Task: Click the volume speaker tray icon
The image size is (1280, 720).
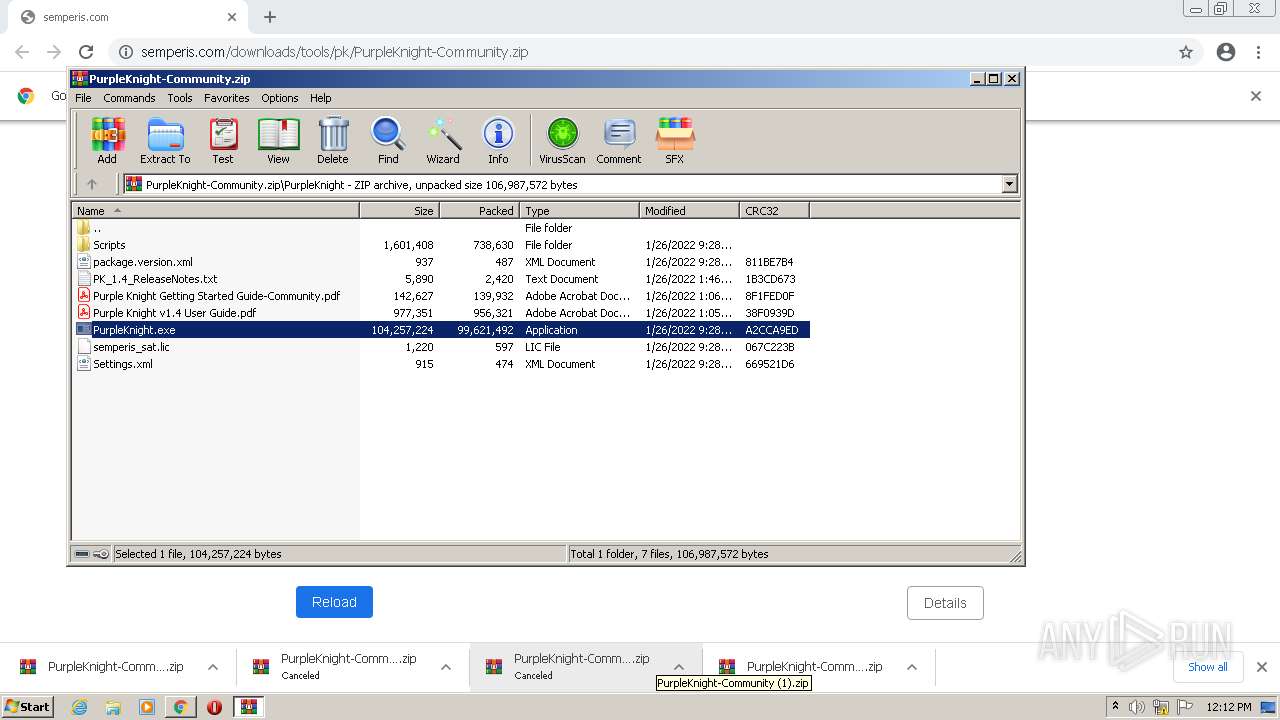Action: tap(1137, 707)
